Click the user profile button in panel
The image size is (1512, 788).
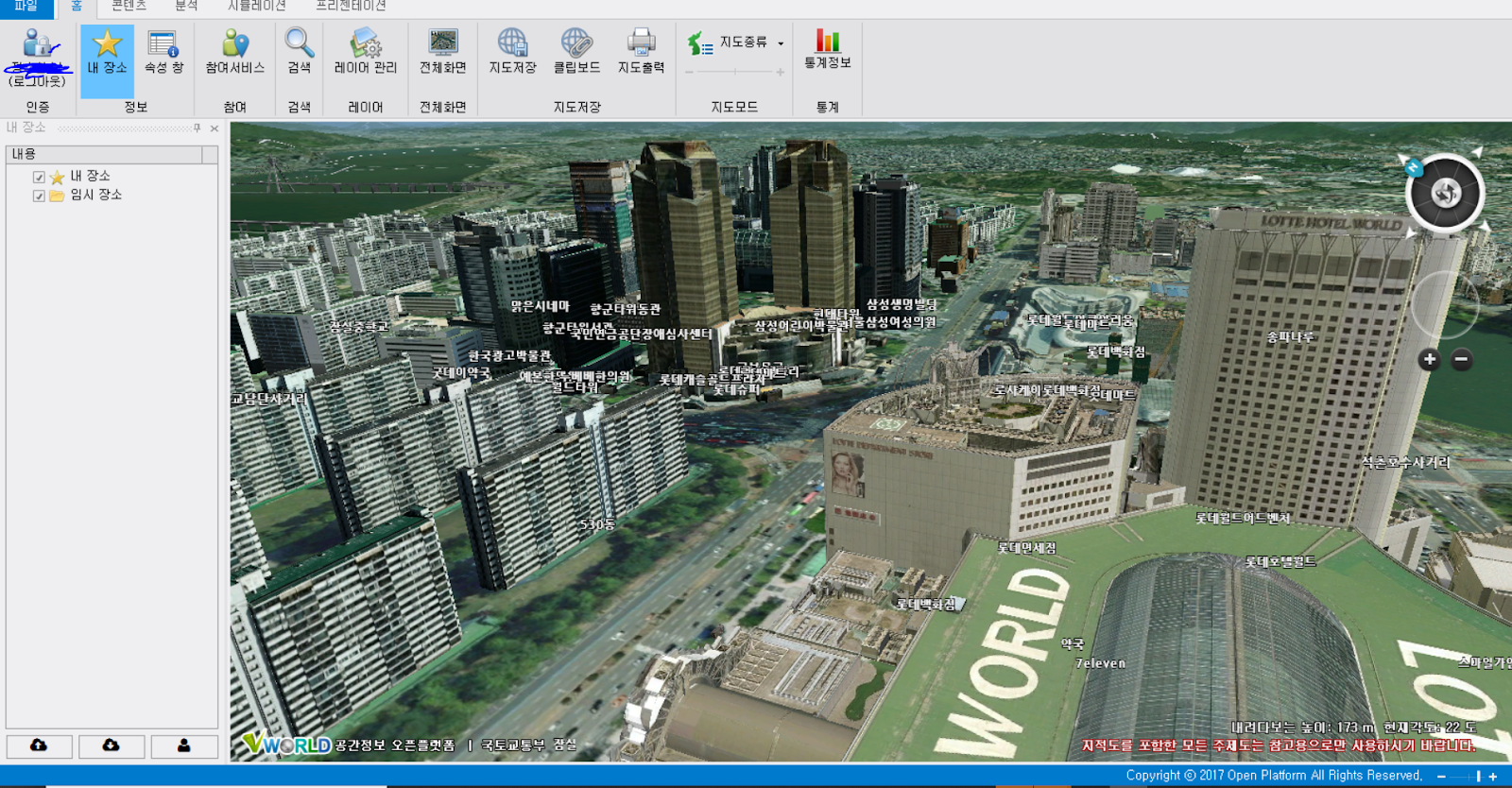pyautogui.click(x=184, y=745)
